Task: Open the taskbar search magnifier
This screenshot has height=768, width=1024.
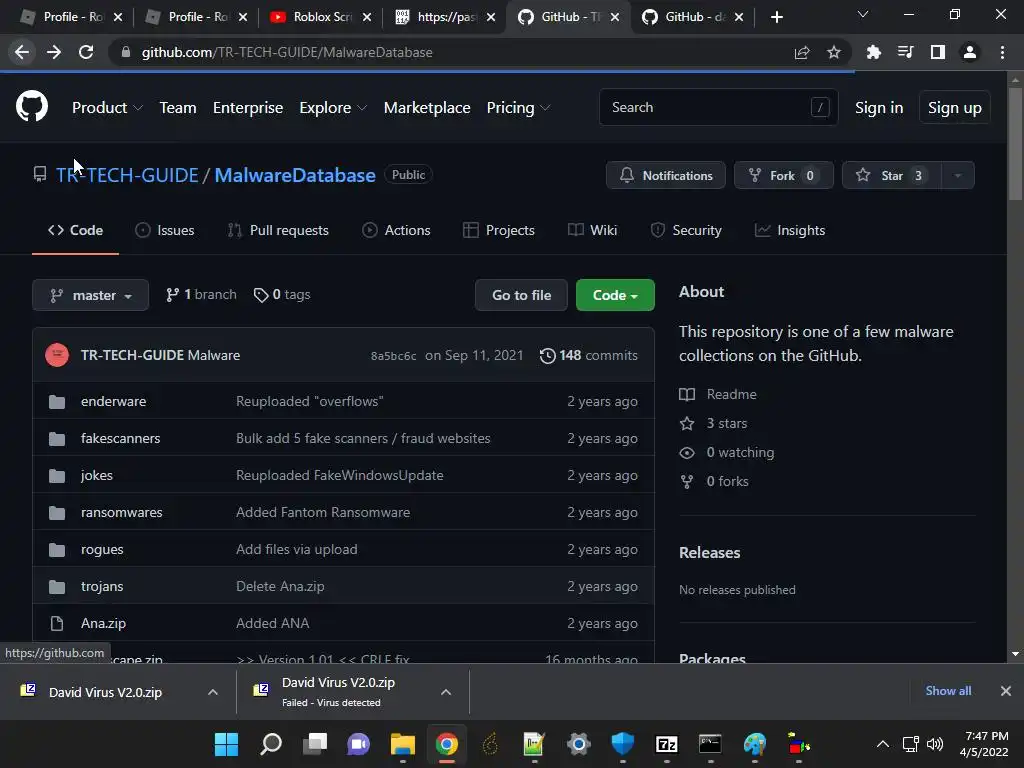Action: coord(270,744)
